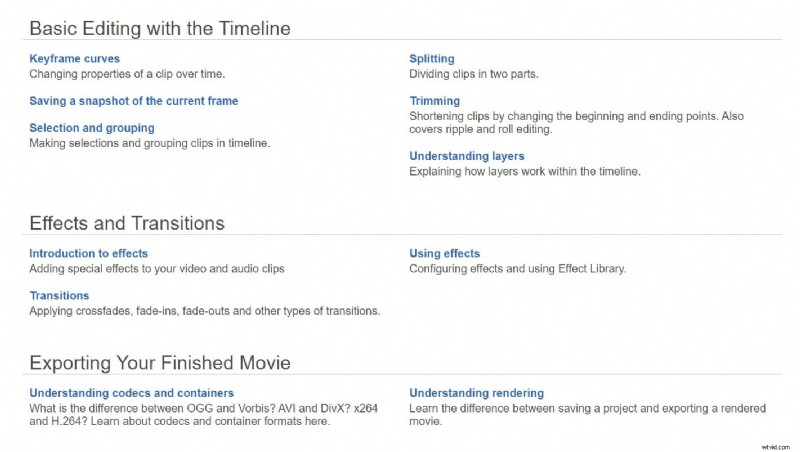Screen dimensions: 800x452
Task: Click the 'Applying crossfades, fade-ins' description
Action: [204, 311]
